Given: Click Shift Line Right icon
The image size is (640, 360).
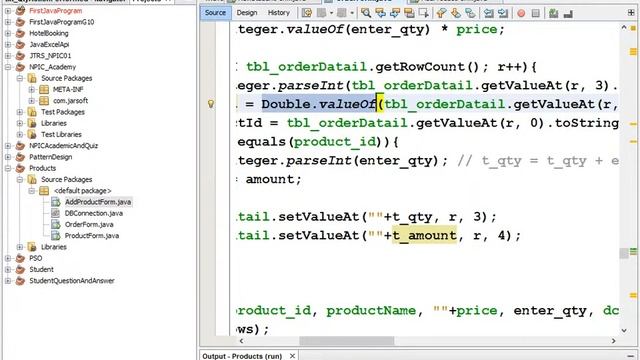Looking at the screenshot, I should (x=503, y=13).
